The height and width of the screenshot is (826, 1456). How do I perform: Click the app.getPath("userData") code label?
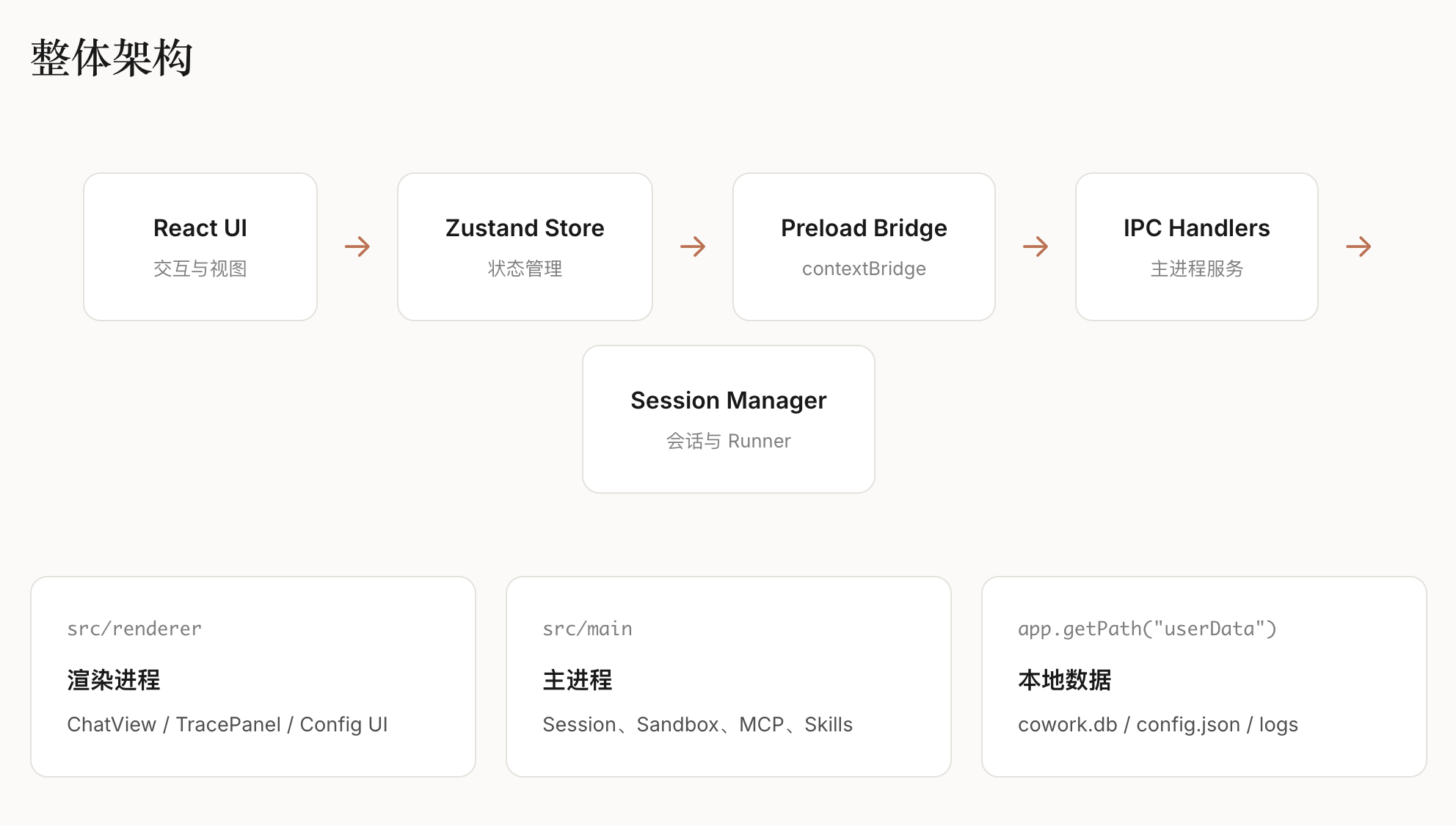[1147, 629]
